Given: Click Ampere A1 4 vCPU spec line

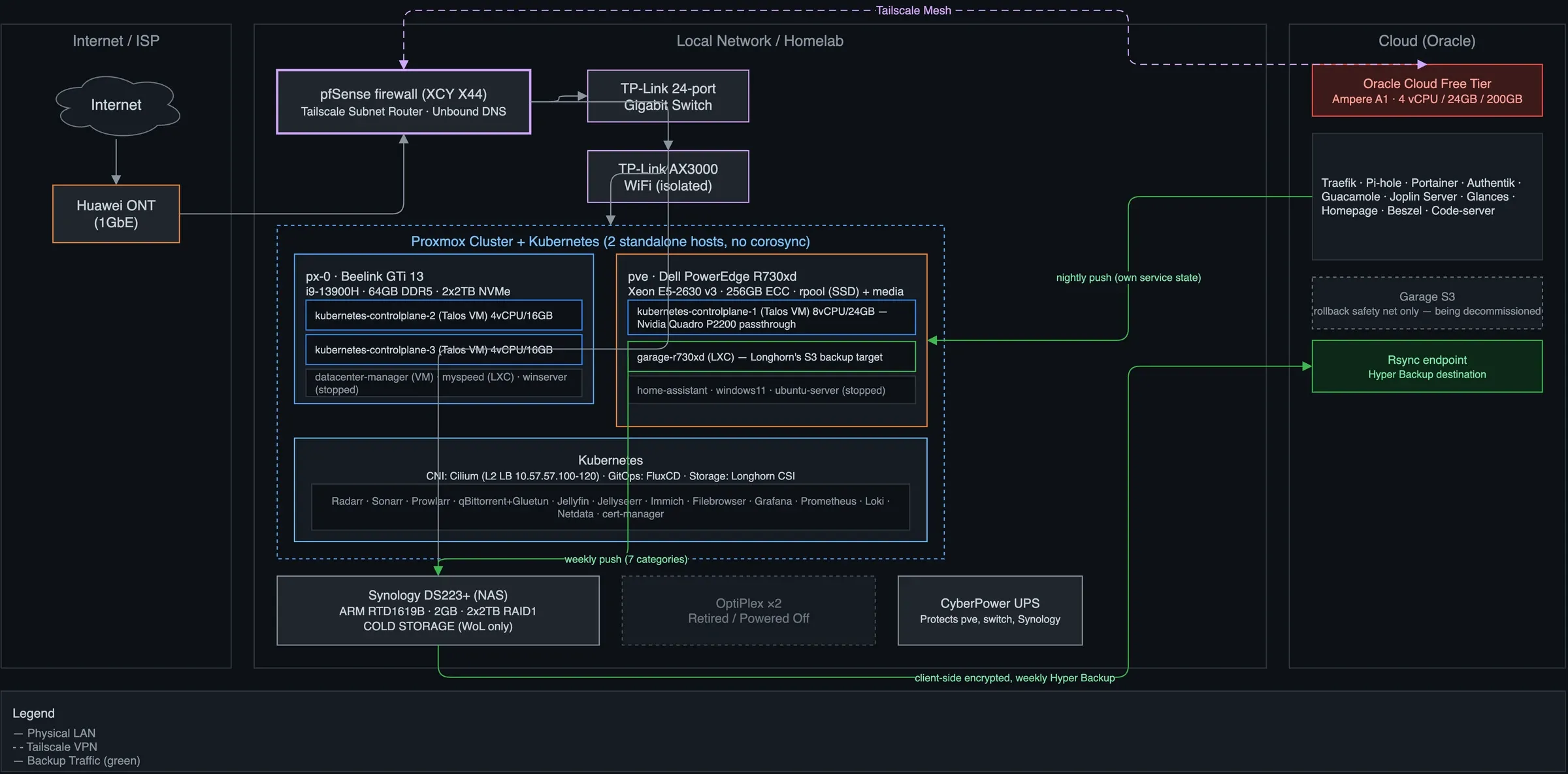Looking at the screenshot, I should pyautogui.click(x=1427, y=99).
